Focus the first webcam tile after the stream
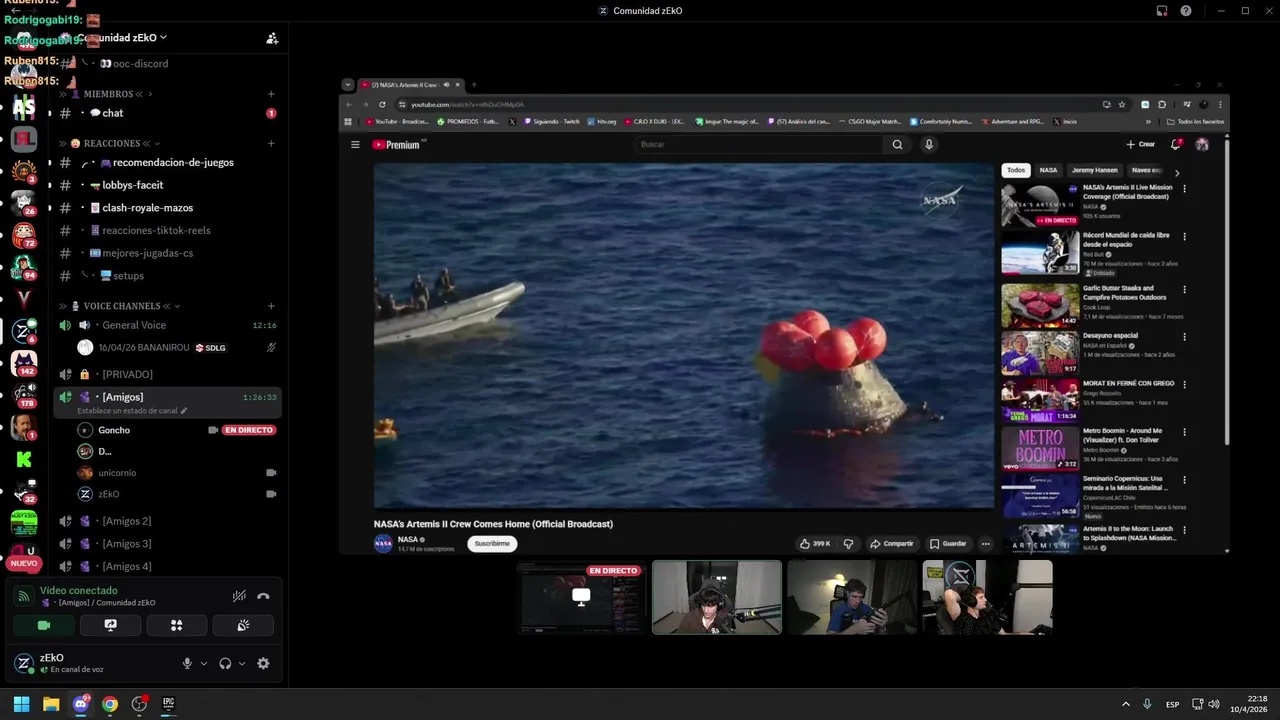 click(x=717, y=597)
